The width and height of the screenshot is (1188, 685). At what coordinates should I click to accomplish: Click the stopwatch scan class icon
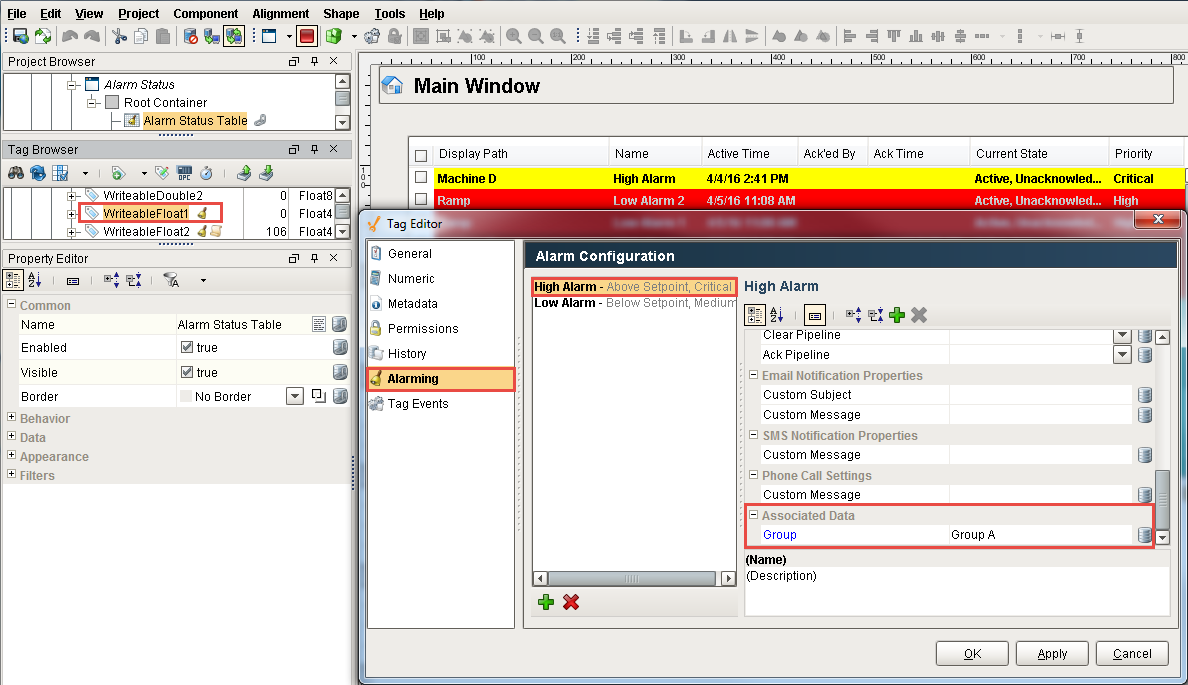click(x=206, y=174)
